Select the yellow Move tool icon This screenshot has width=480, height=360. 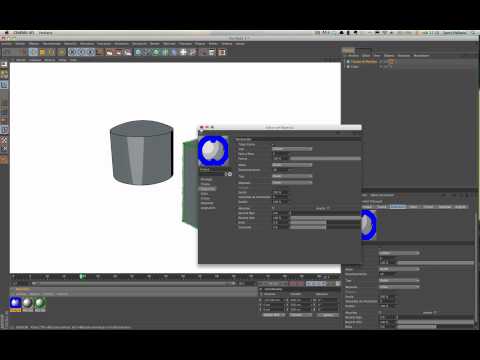point(42,52)
